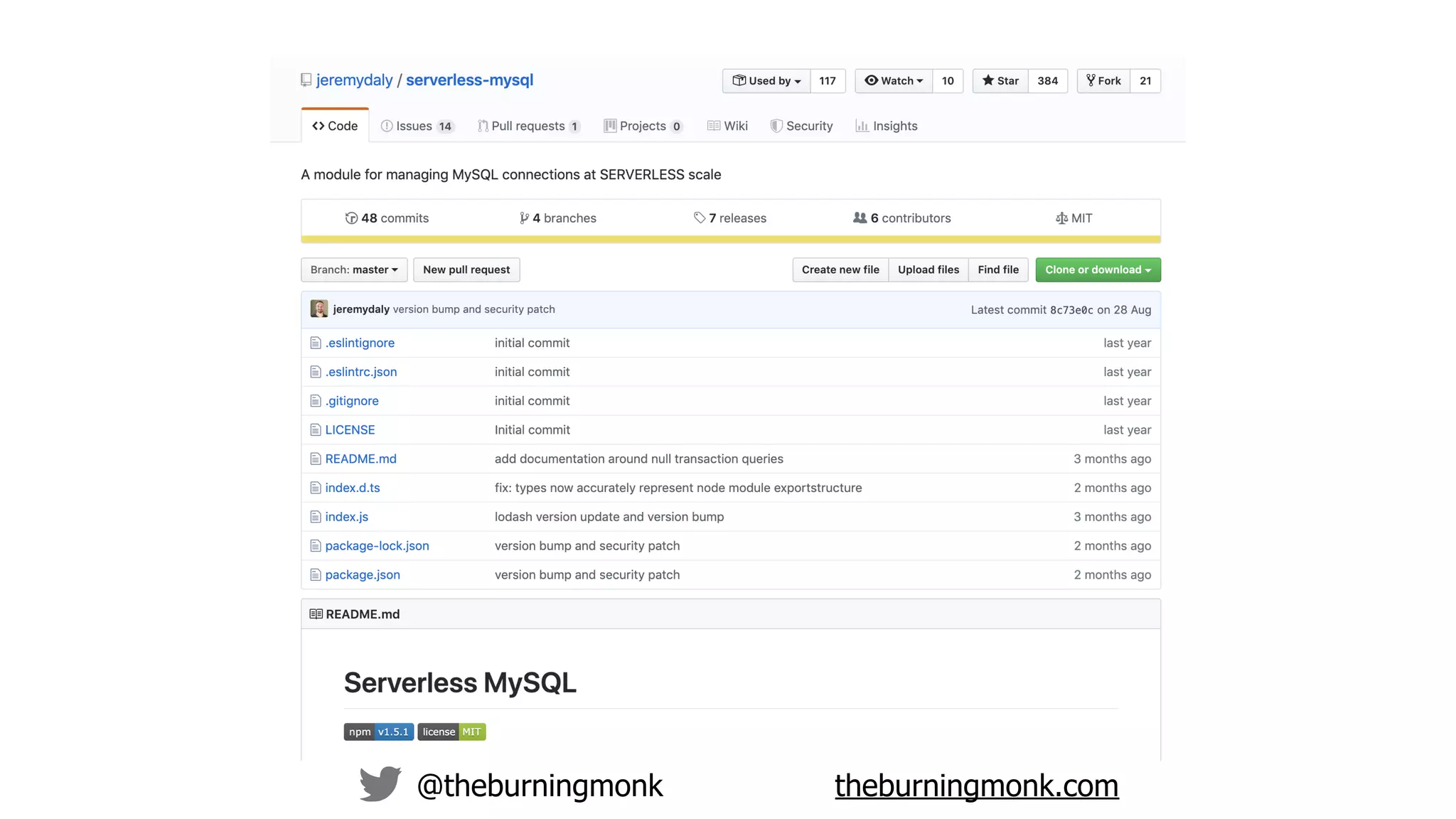
Task: View the 4 branches link
Action: [x=558, y=218]
